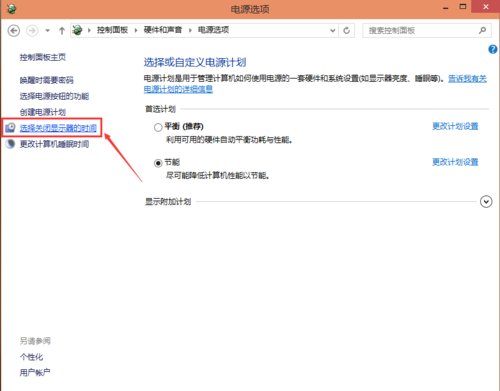Select the 节能 radio button
The width and height of the screenshot is (500, 391).
point(158,163)
